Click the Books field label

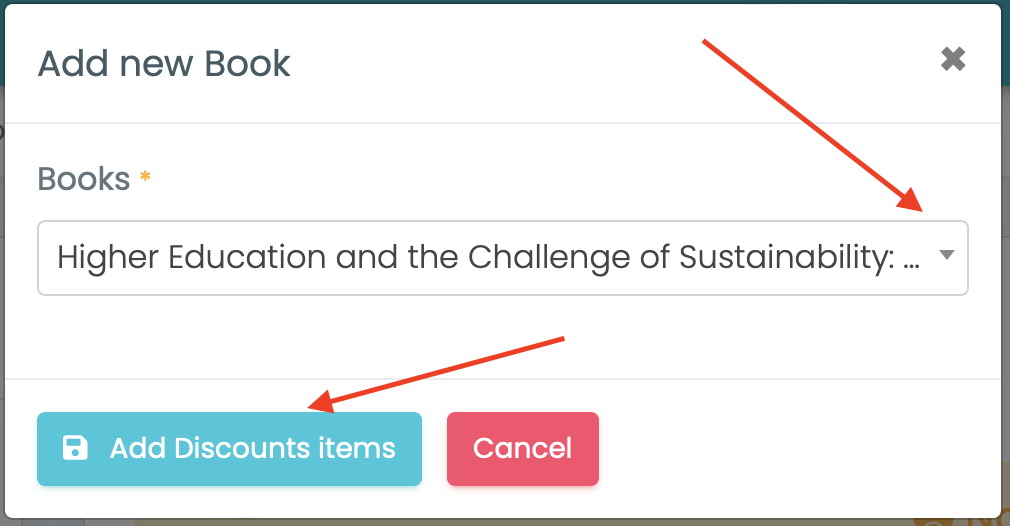[84, 179]
